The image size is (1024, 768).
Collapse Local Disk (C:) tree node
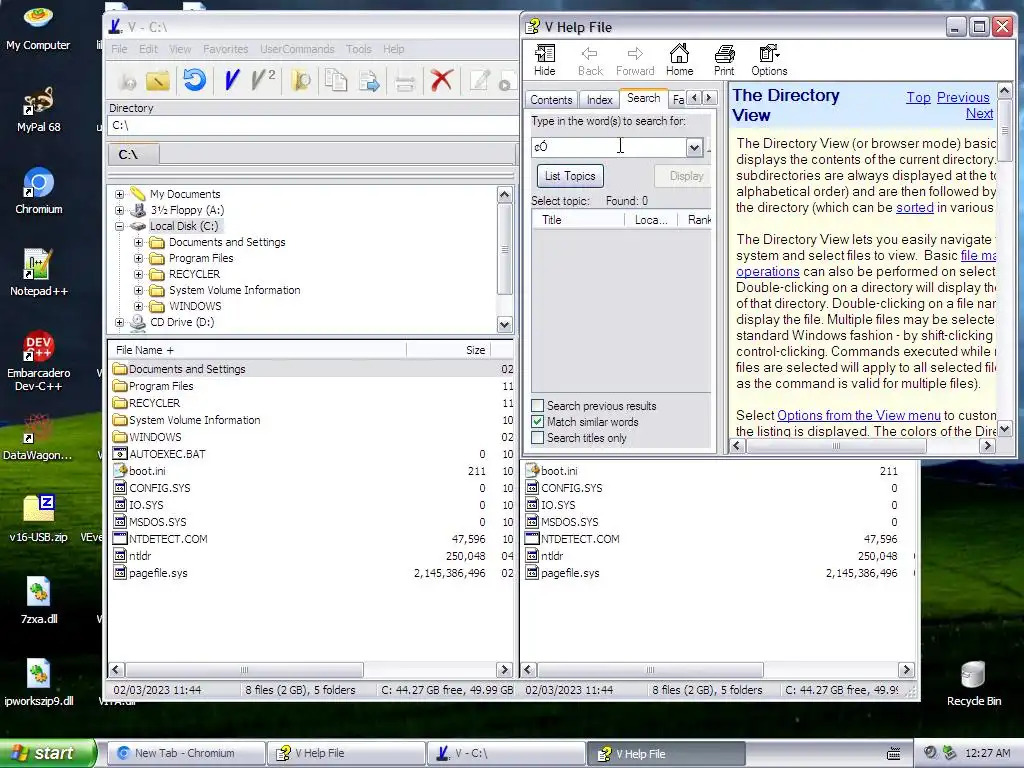coord(120,226)
